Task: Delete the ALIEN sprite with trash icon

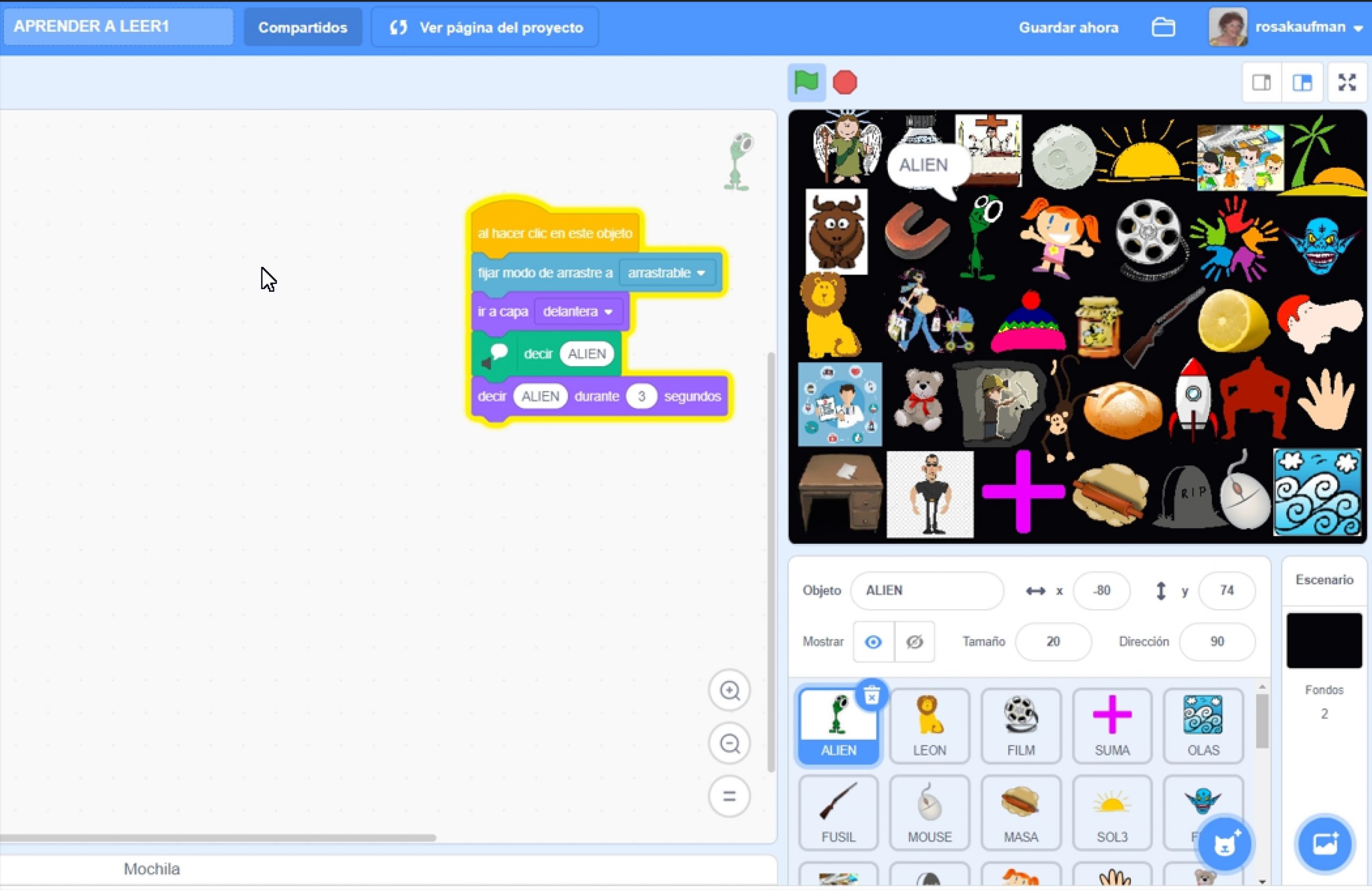Action: [x=871, y=694]
